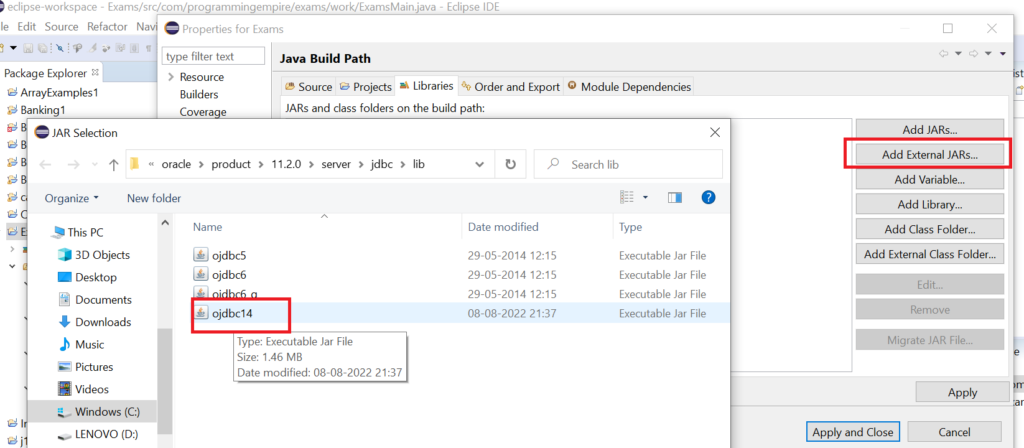Create a New folder
The width and height of the screenshot is (1024, 448).
154,198
